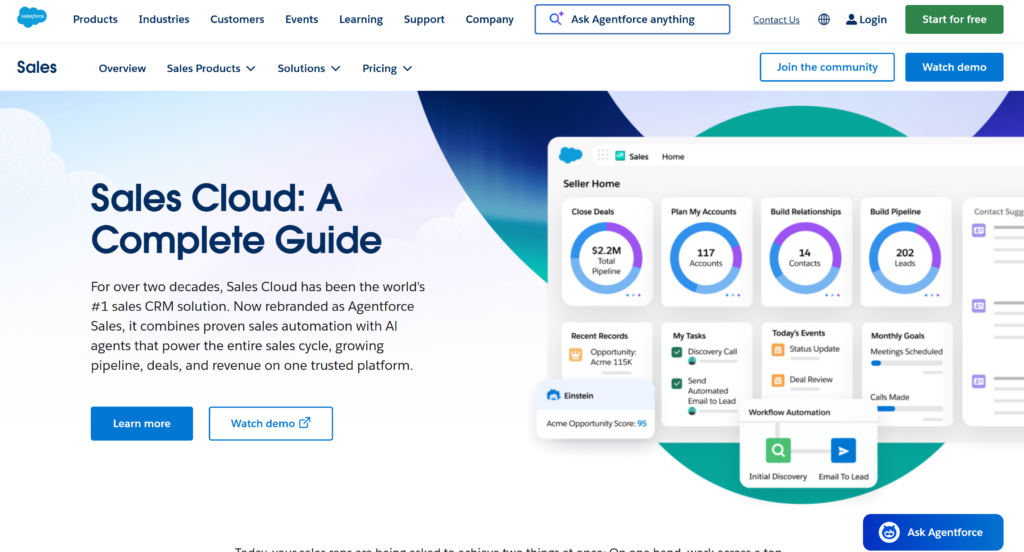This screenshot has height=552, width=1024.
Task: Click the app launcher grid icon in dashboard
Action: pyautogui.click(x=603, y=155)
